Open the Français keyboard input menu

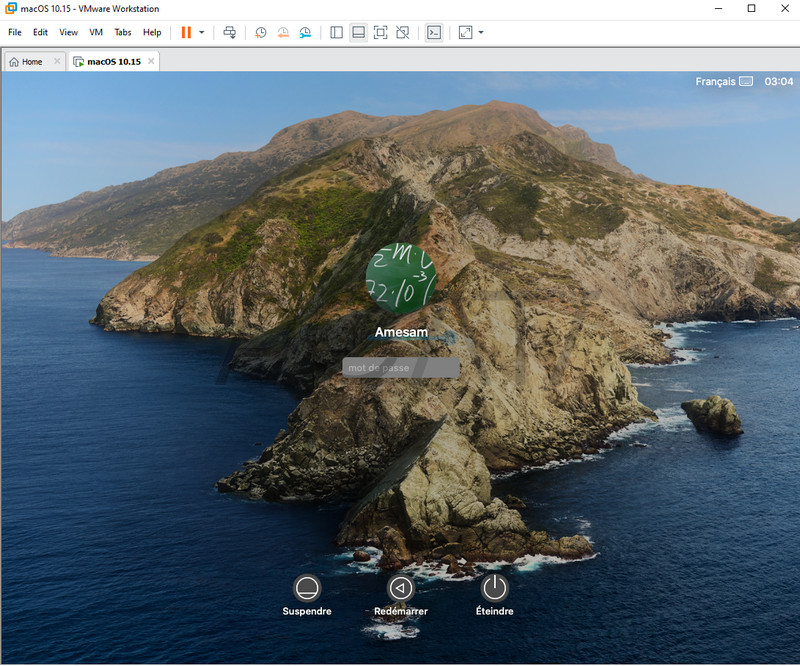tap(724, 82)
